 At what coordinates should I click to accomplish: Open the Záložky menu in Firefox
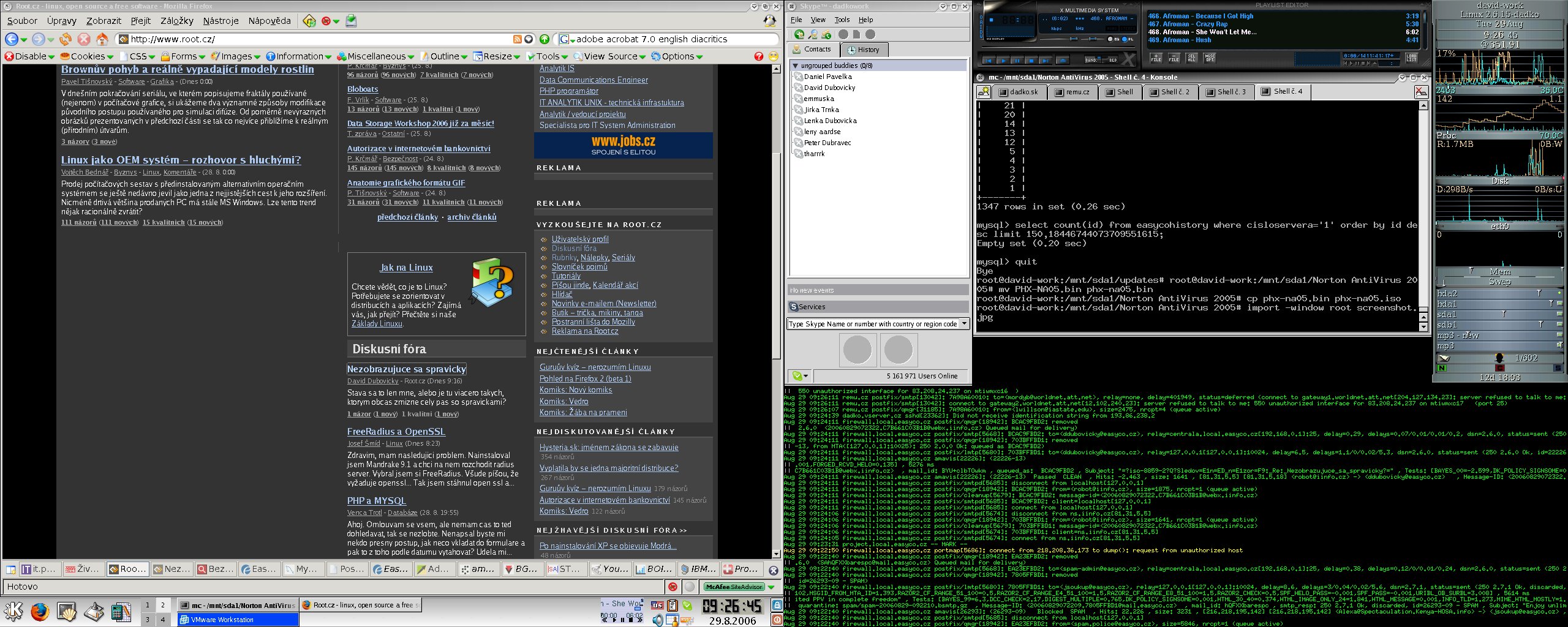tap(176, 21)
